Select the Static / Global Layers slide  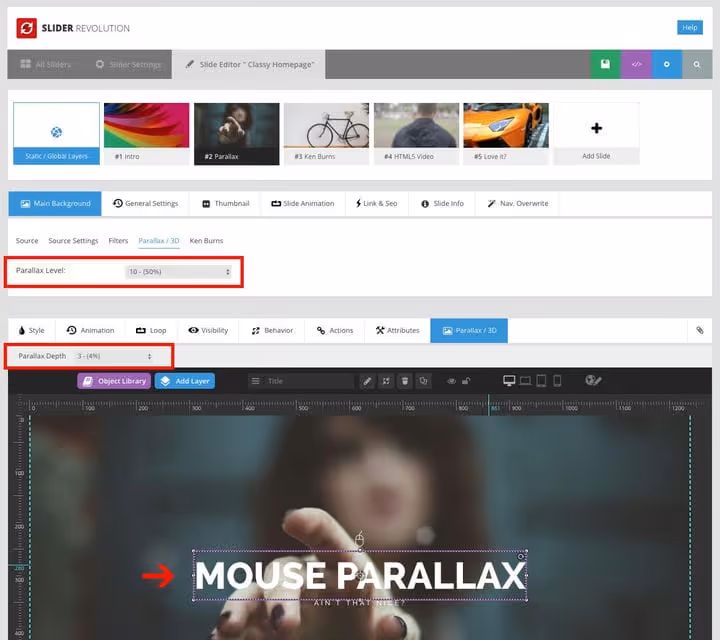pyautogui.click(x=56, y=133)
